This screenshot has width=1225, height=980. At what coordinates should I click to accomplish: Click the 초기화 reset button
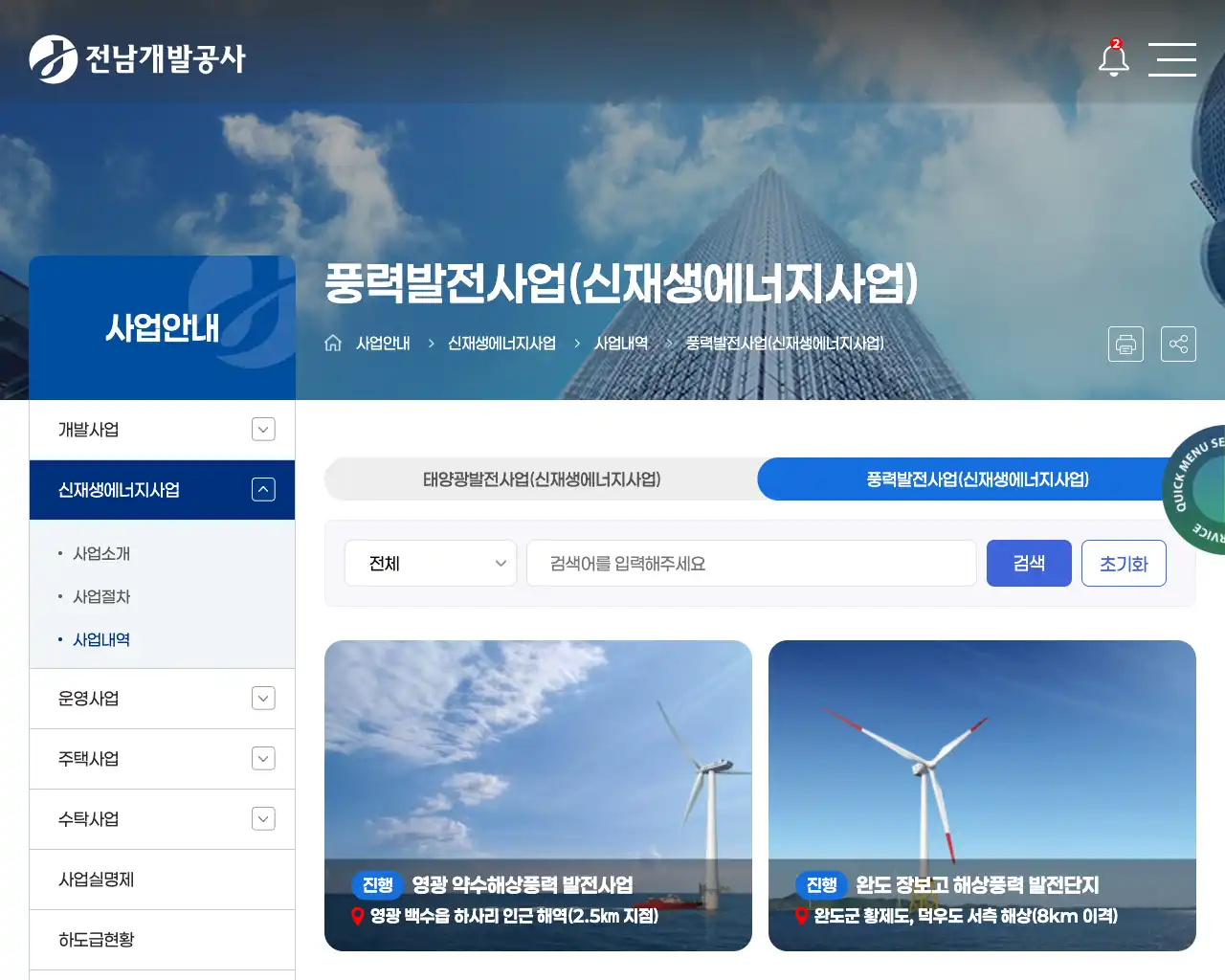click(x=1124, y=564)
